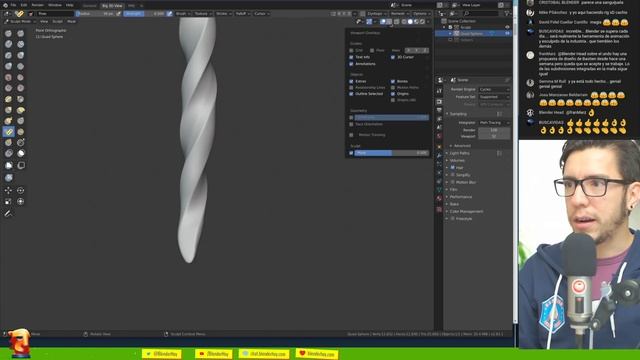Open the Window menu
Viewport: 640px width, 360px height.
click(x=55, y=5)
